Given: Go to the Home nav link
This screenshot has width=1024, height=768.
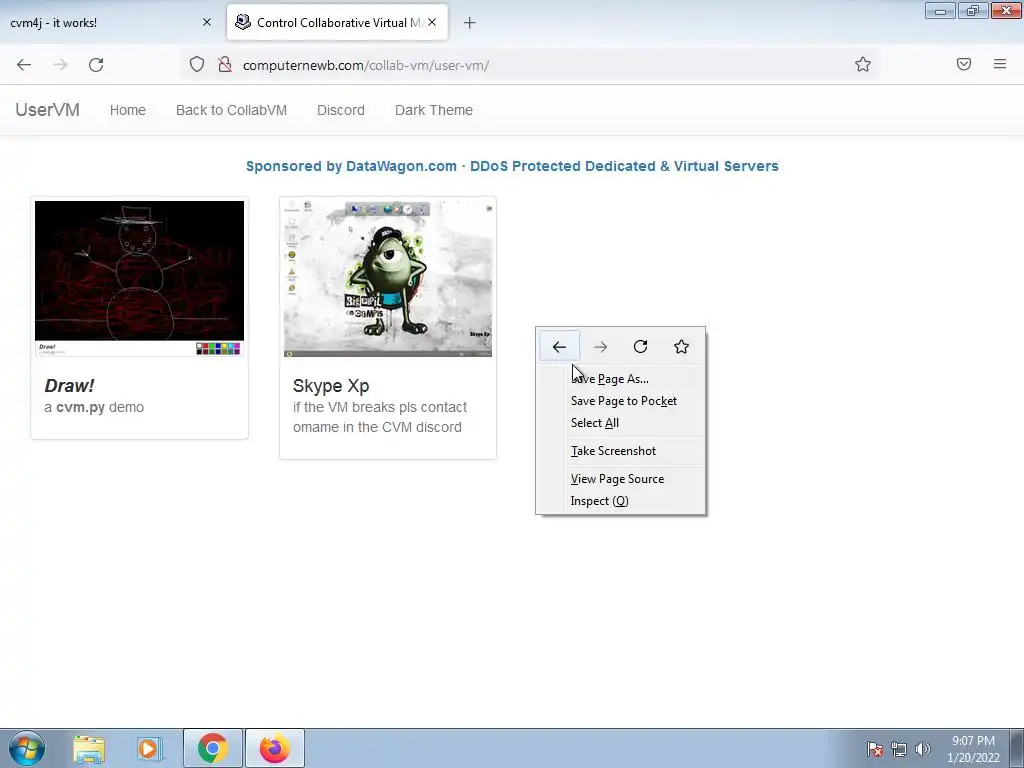Looking at the screenshot, I should pyautogui.click(x=128, y=110).
